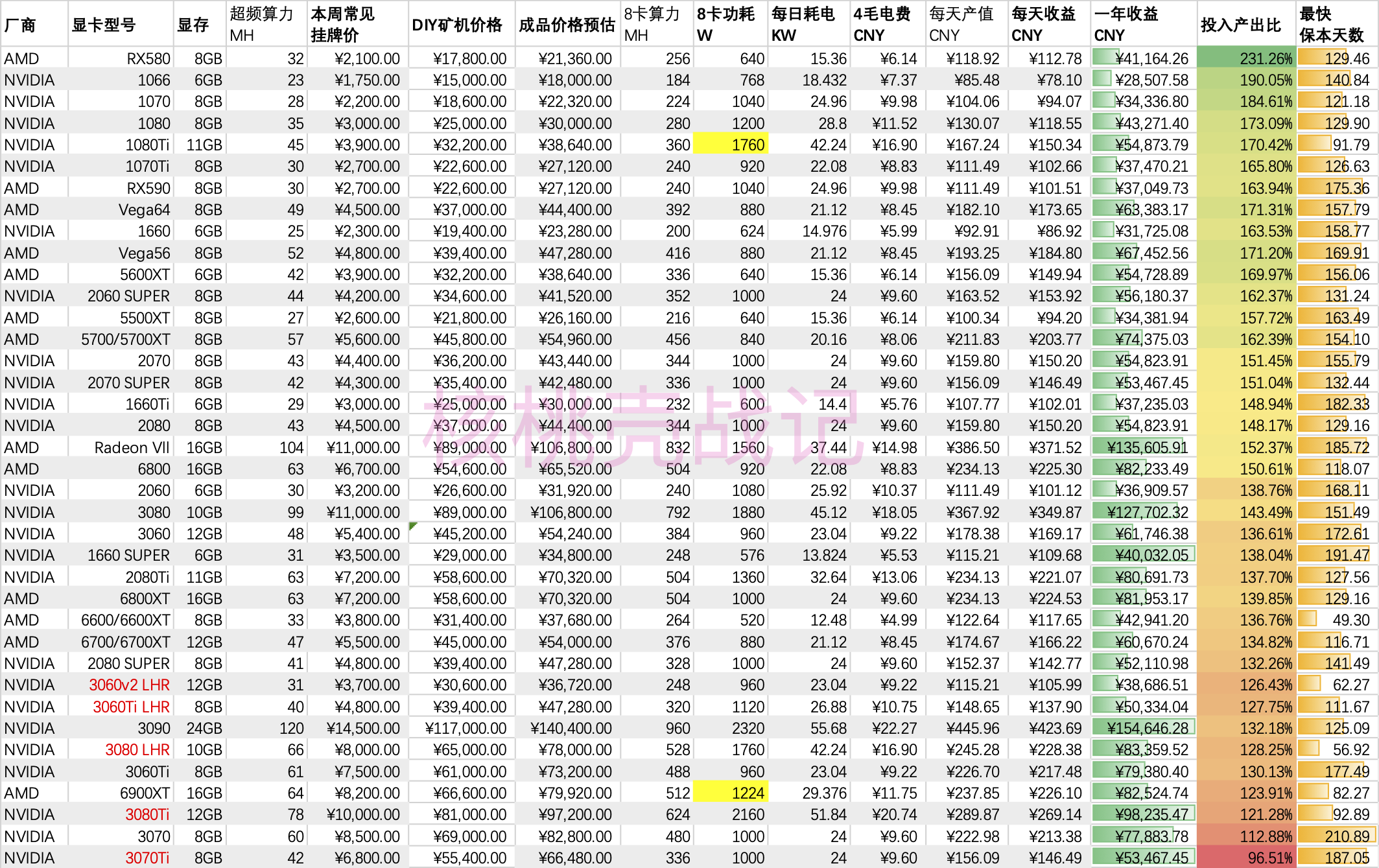Select the Radeon VII model cell
Image resolution: width=1379 pixels, height=868 pixels.
121,447
